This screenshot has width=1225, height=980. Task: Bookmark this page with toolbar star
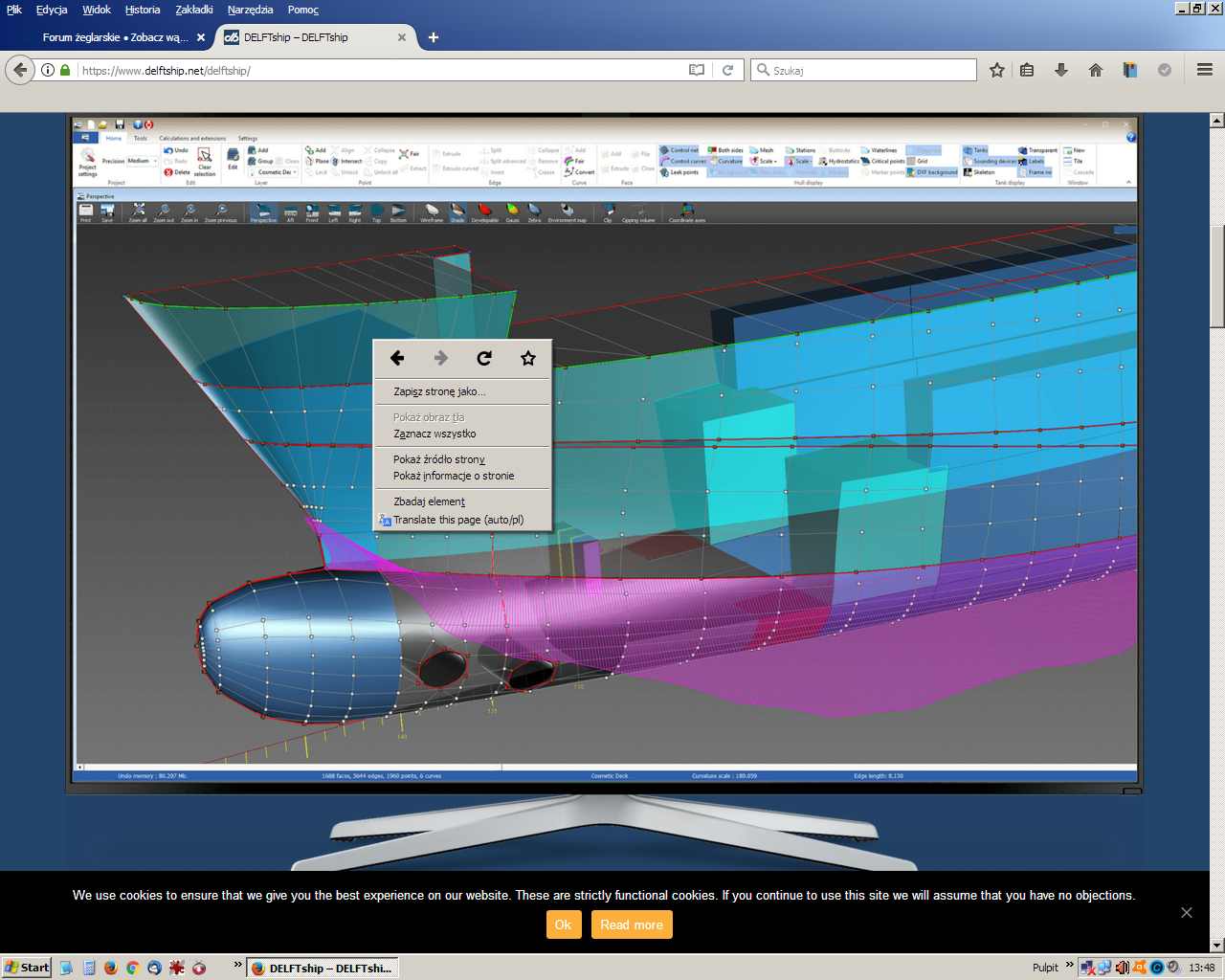(997, 70)
